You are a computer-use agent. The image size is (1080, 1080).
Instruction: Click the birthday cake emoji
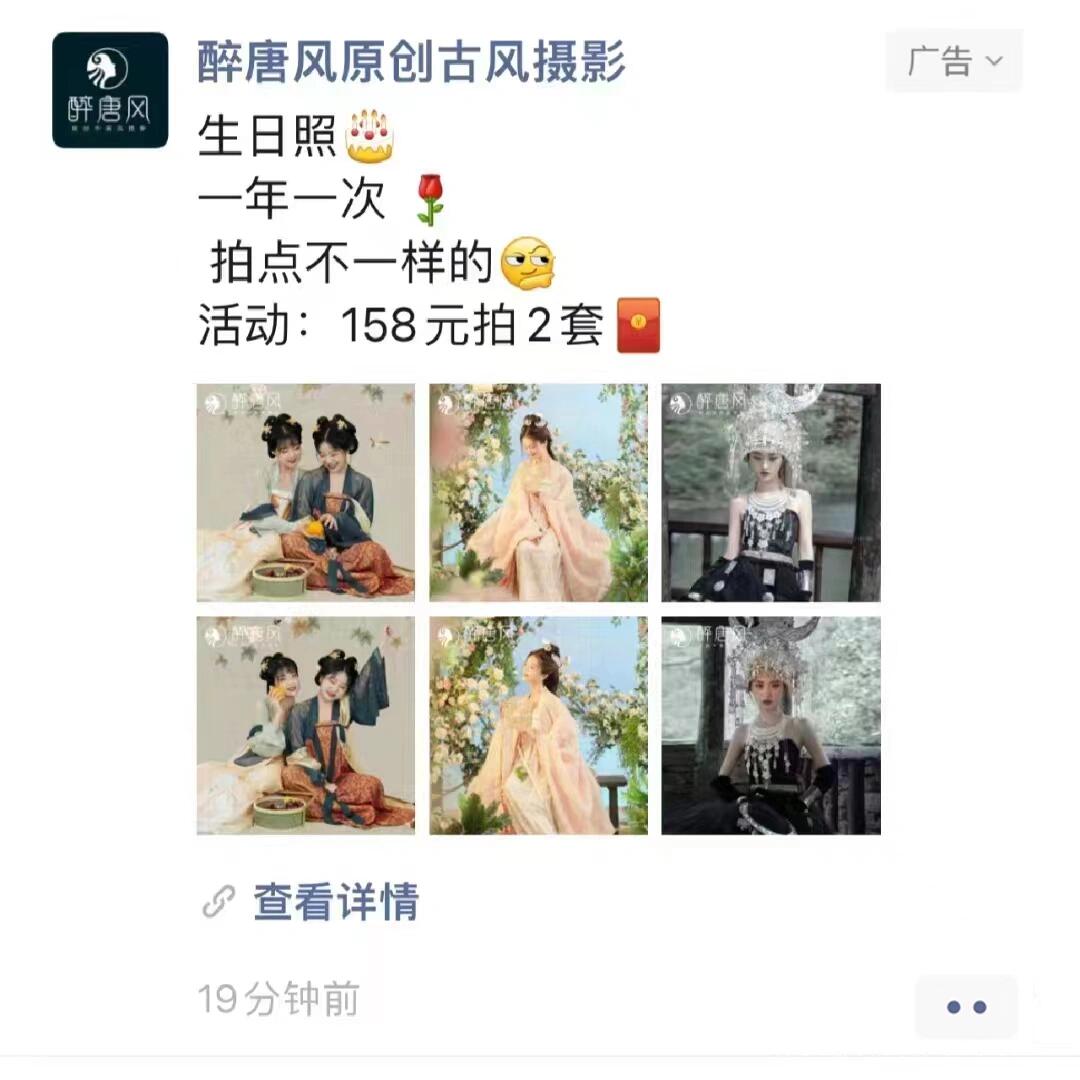pos(369,136)
